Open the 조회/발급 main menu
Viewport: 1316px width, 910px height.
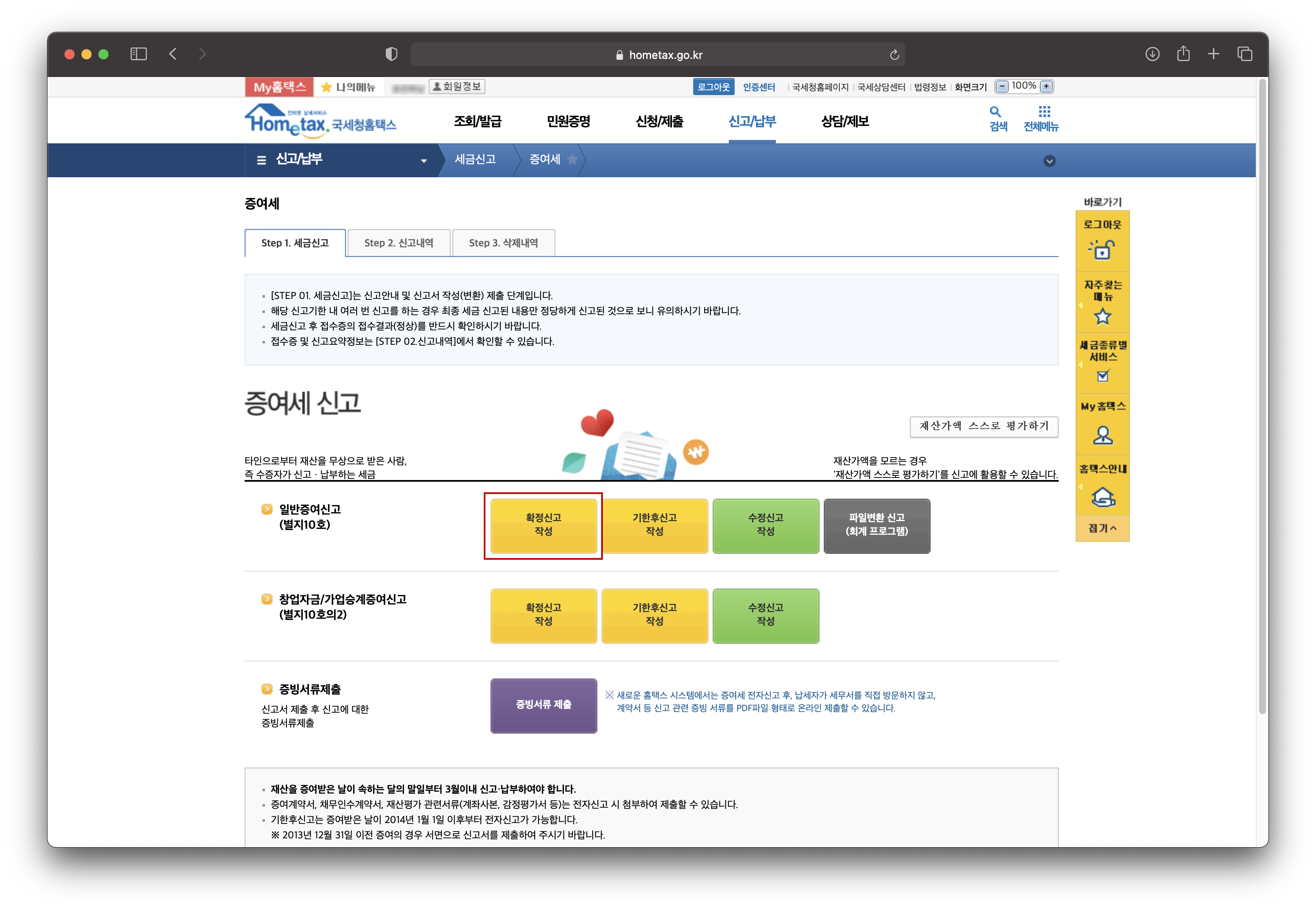477,121
